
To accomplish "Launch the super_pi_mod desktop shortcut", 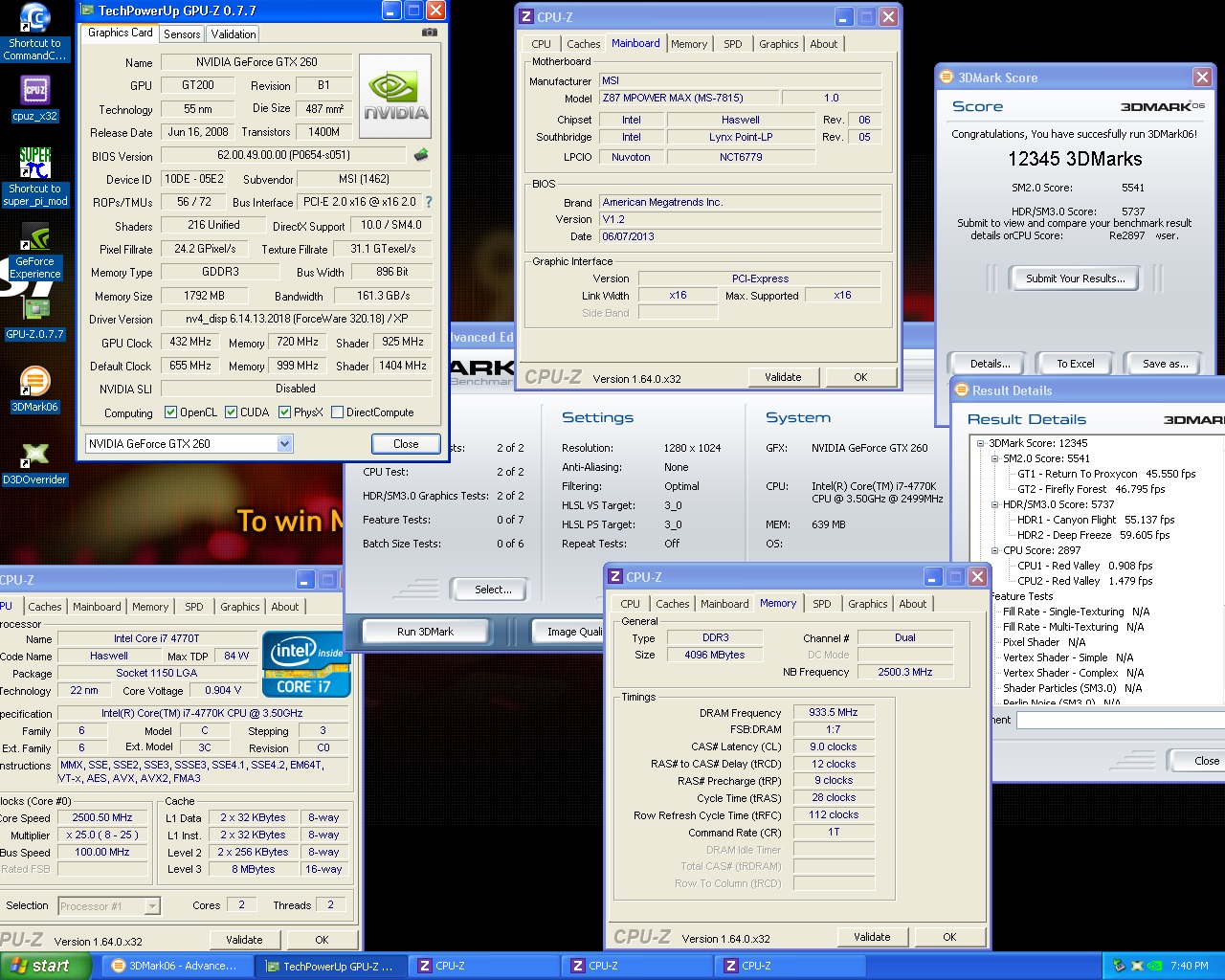I will [34, 177].
